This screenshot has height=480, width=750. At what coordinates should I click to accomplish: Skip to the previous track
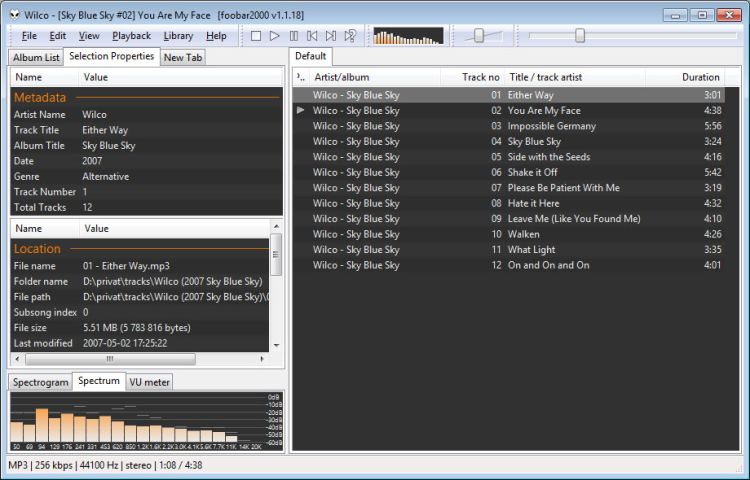click(312, 36)
